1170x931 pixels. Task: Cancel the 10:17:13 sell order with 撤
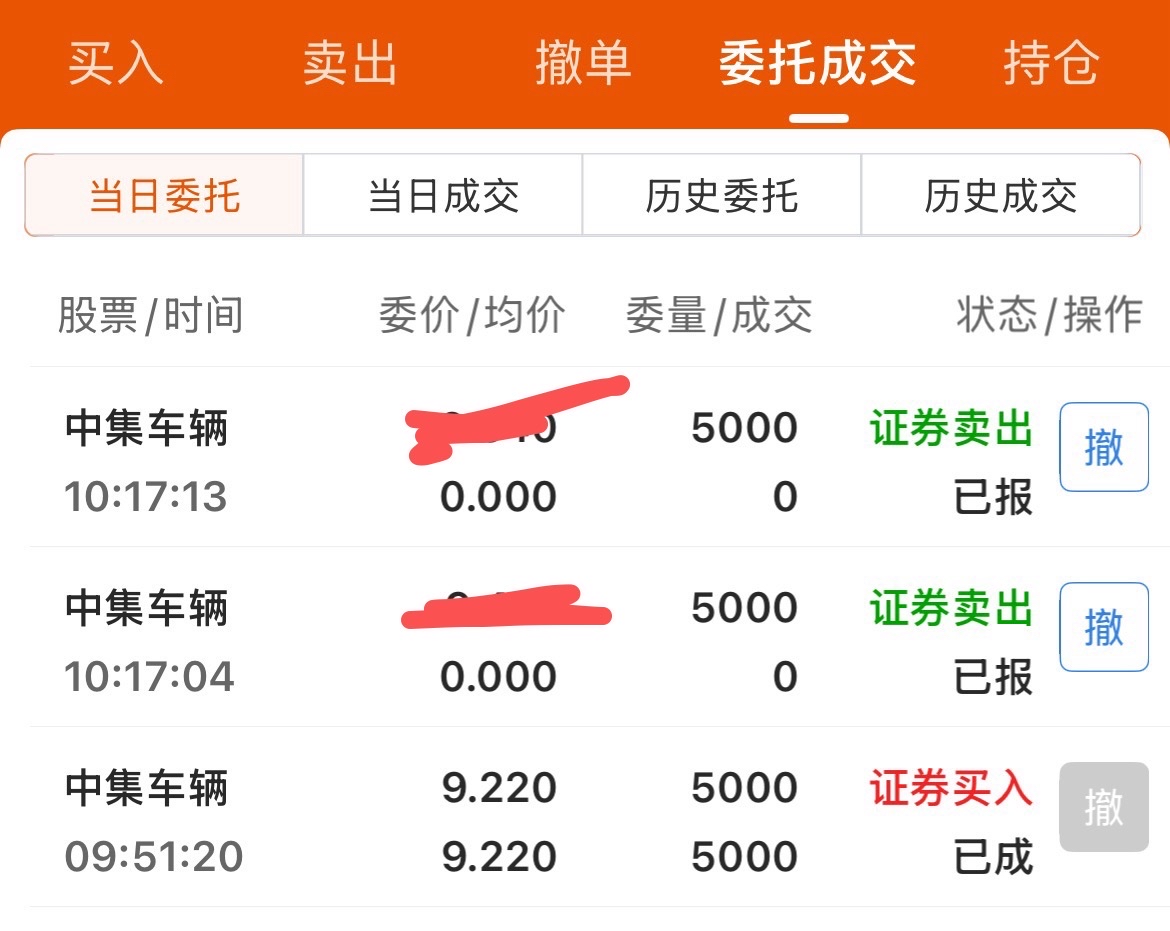click(x=1104, y=447)
